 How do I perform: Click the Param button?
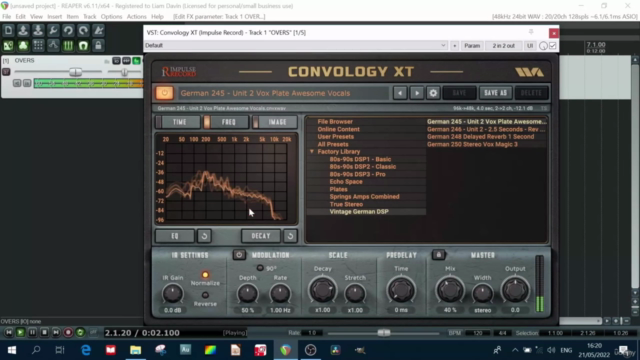click(472, 46)
